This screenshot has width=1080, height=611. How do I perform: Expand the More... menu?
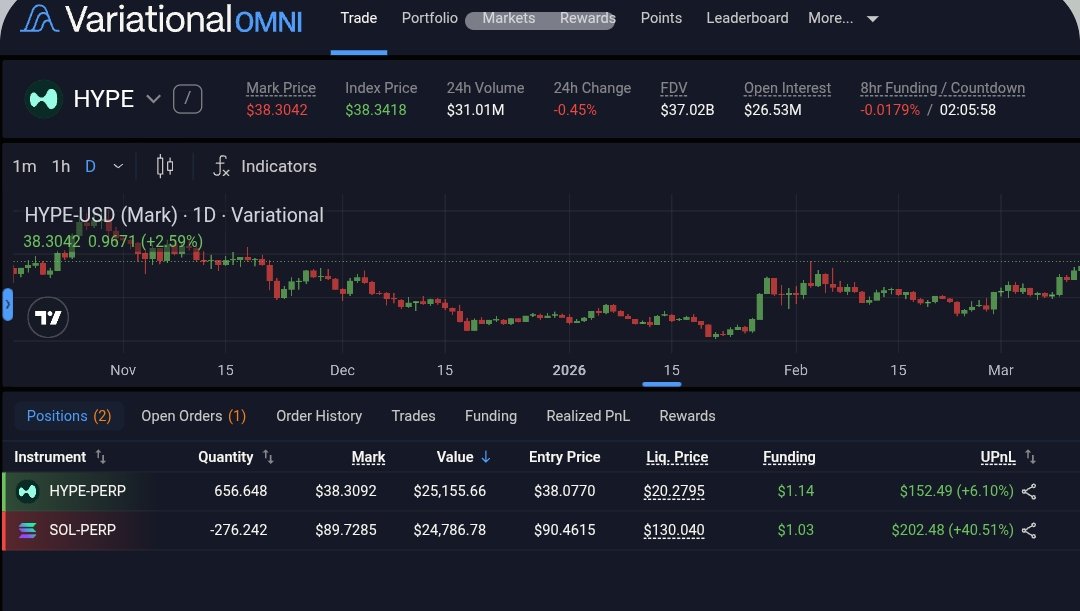click(x=843, y=18)
